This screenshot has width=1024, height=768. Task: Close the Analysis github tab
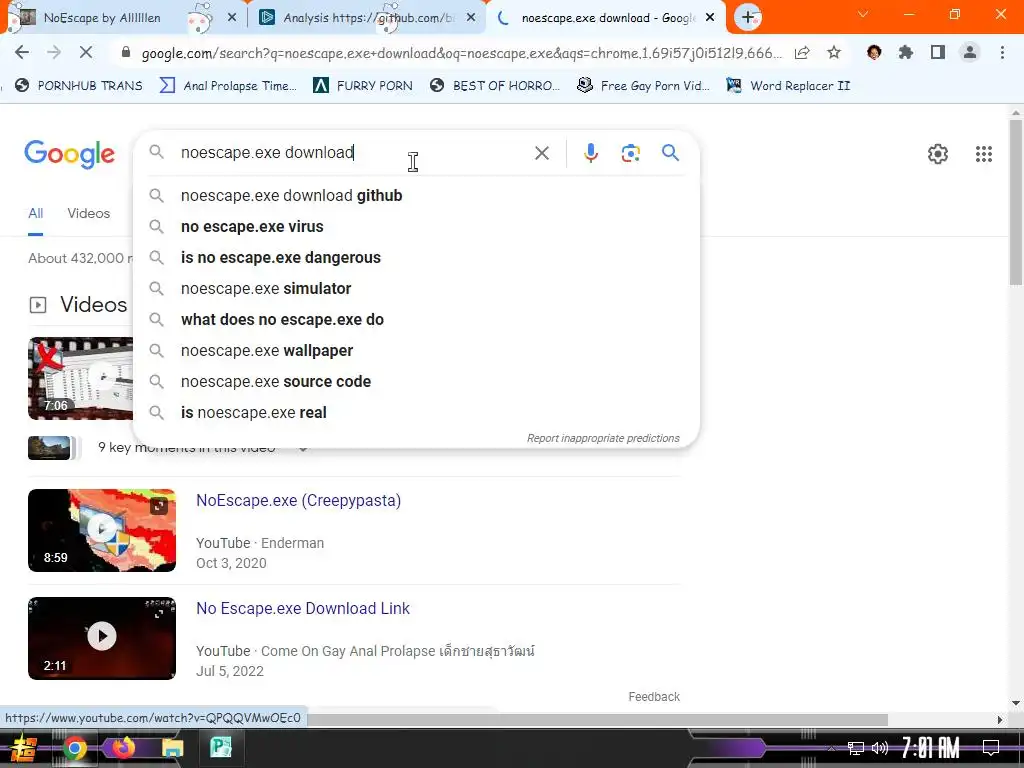tap(472, 18)
